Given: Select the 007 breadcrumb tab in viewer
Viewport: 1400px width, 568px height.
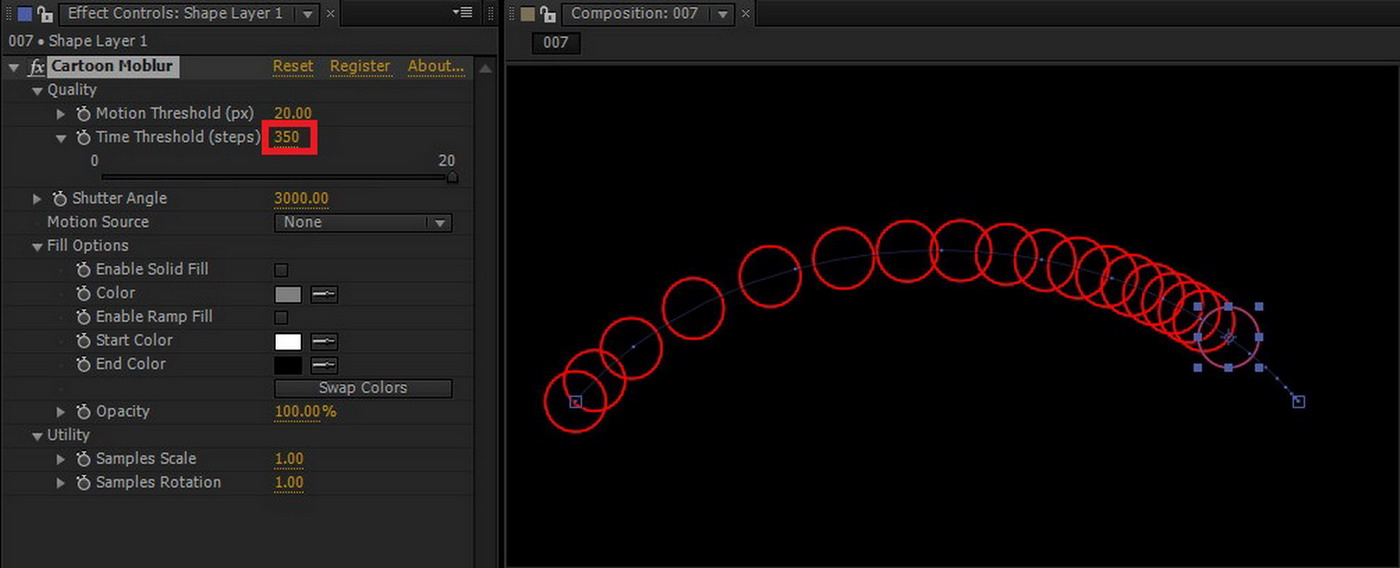Looking at the screenshot, I should click(x=556, y=42).
